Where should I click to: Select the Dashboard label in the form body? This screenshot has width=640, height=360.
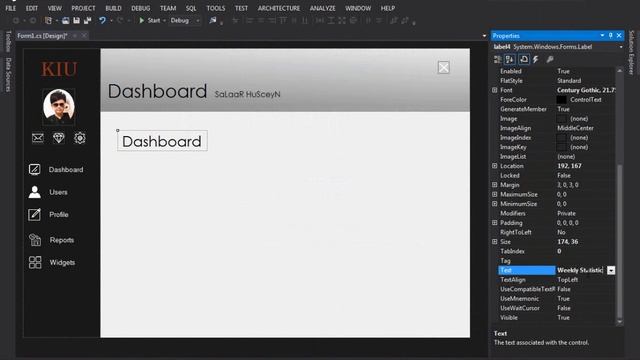click(162, 141)
